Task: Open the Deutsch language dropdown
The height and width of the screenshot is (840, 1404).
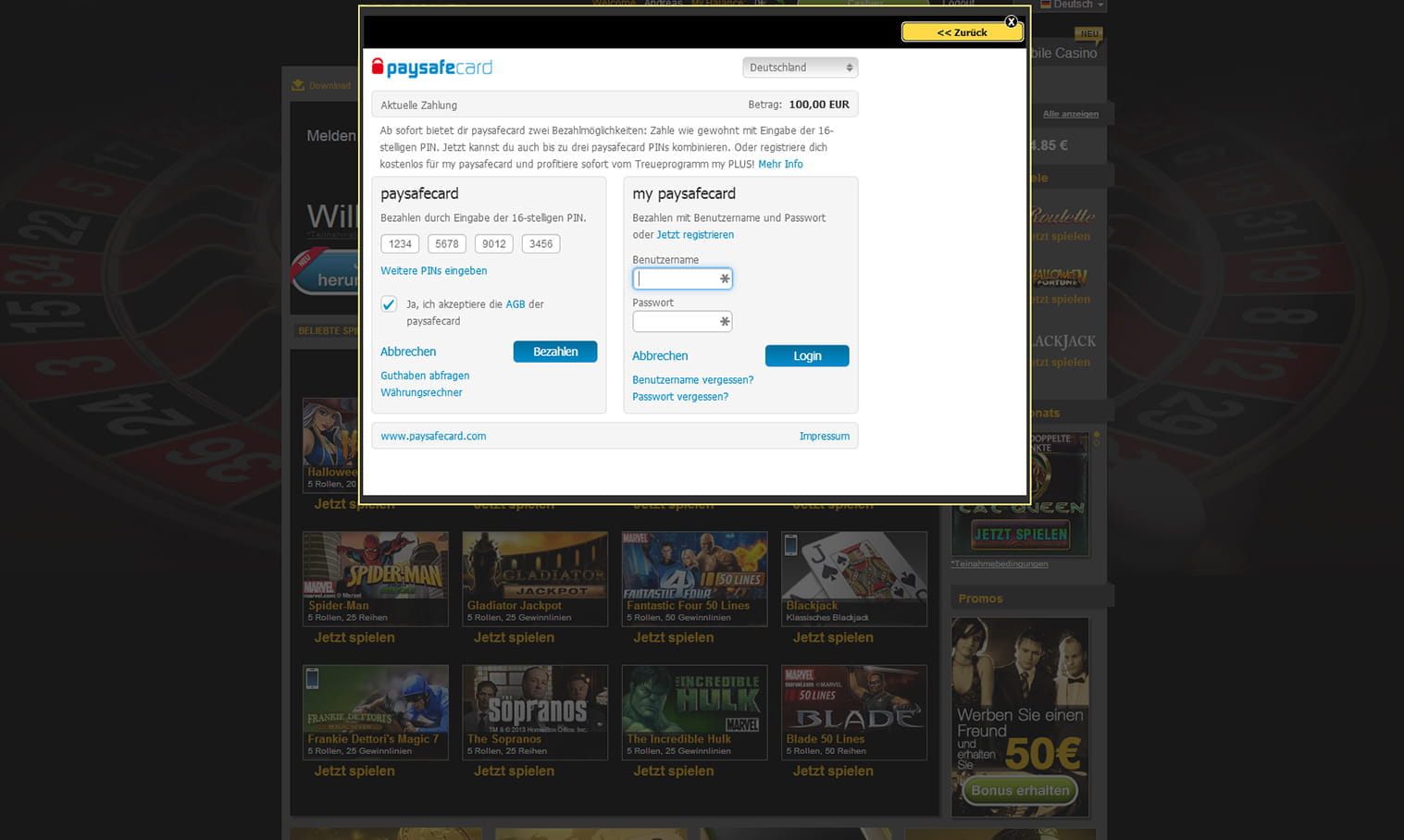Action: click(1072, 5)
